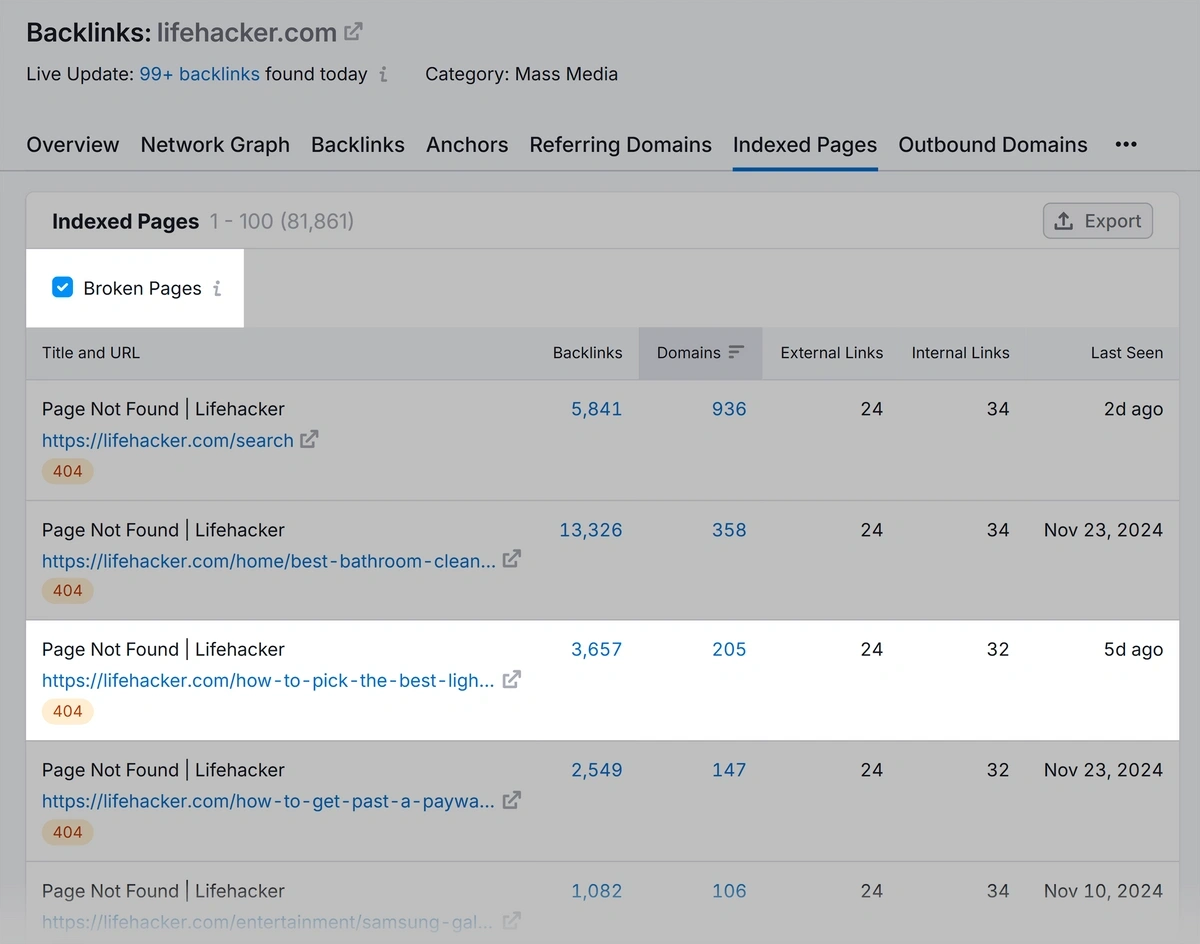This screenshot has height=944, width=1200.
Task: Open the lifehacker.com domain link in the title
Action: 247,32
